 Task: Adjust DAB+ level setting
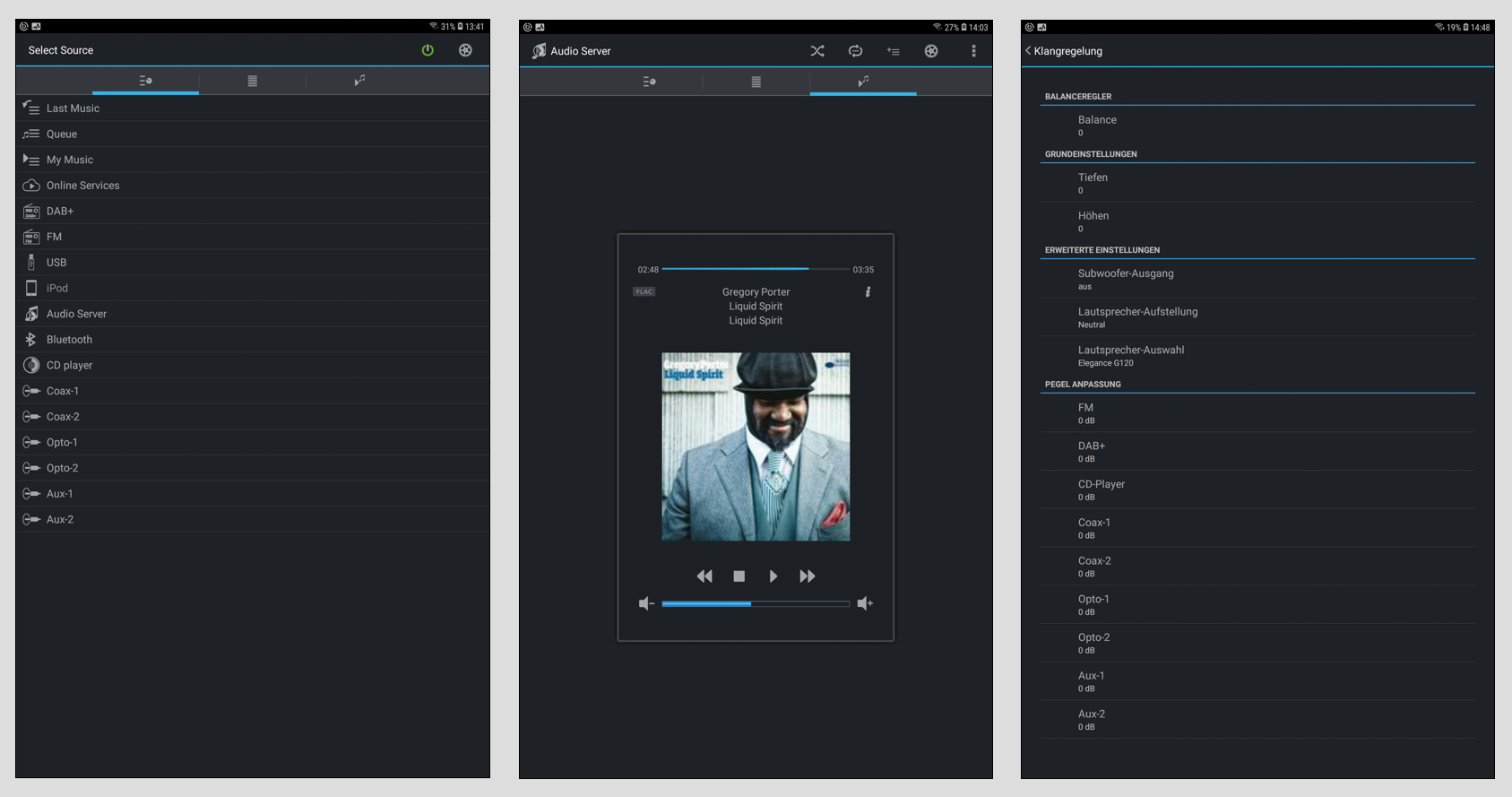coord(1257,452)
